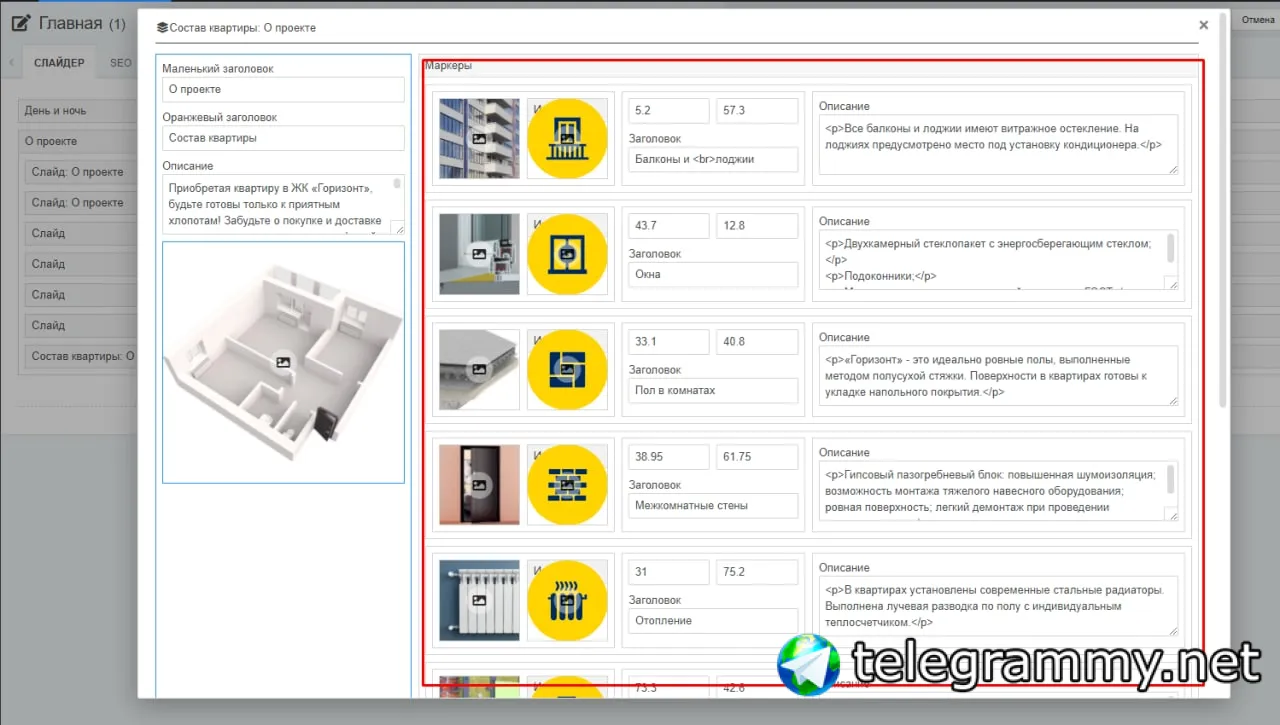Click the edit icon beside the Главная heading
Screen dimensions: 1280x725
(x=21, y=23)
